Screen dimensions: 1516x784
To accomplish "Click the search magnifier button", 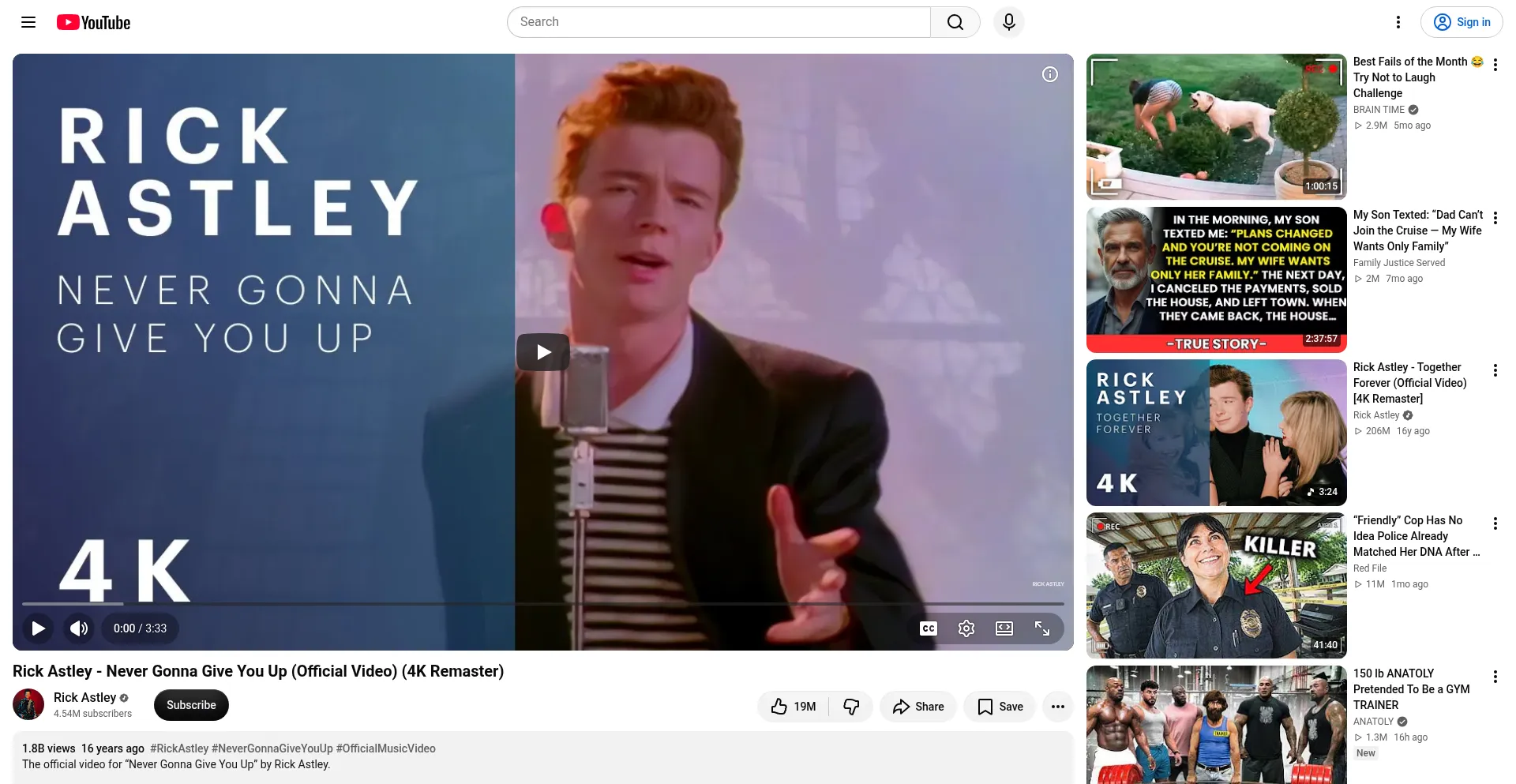I will pyautogui.click(x=955, y=22).
